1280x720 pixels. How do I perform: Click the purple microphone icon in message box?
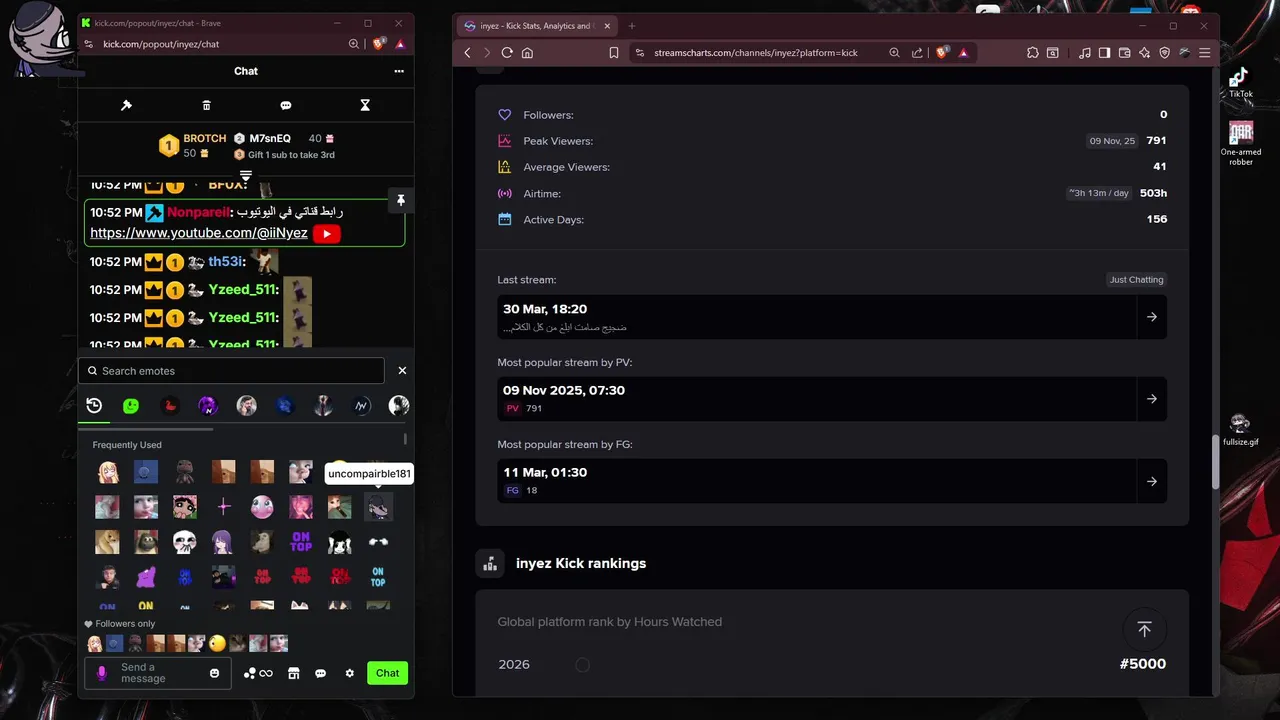pos(101,673)
